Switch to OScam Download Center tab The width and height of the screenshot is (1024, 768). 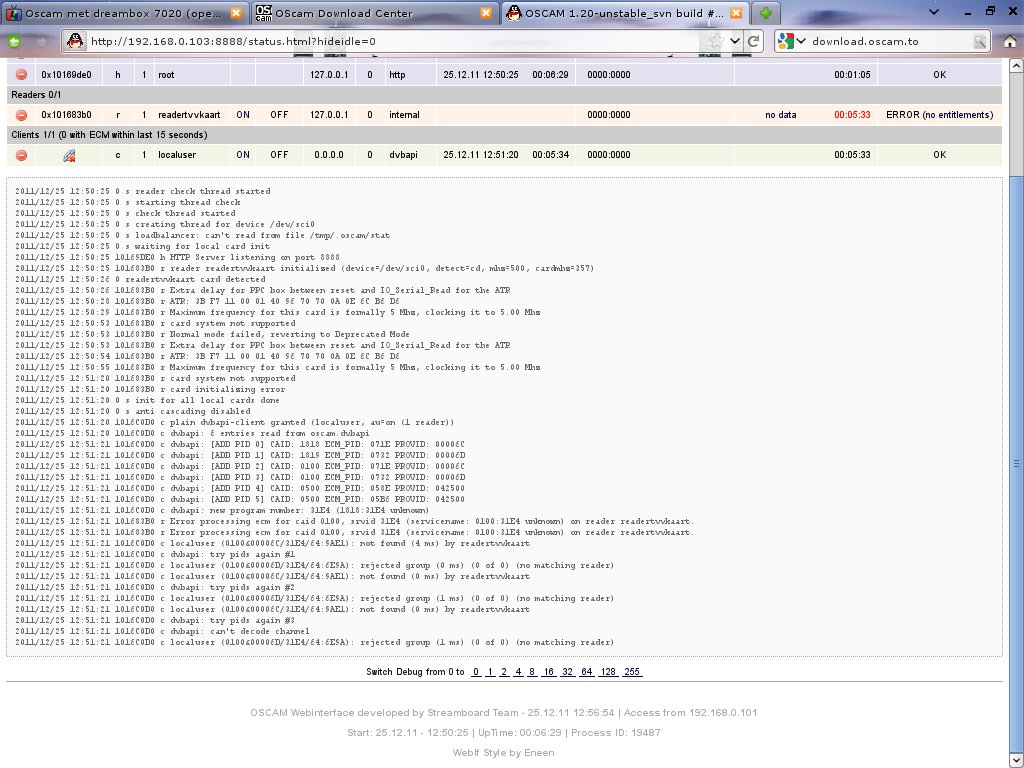coord(365,13)
